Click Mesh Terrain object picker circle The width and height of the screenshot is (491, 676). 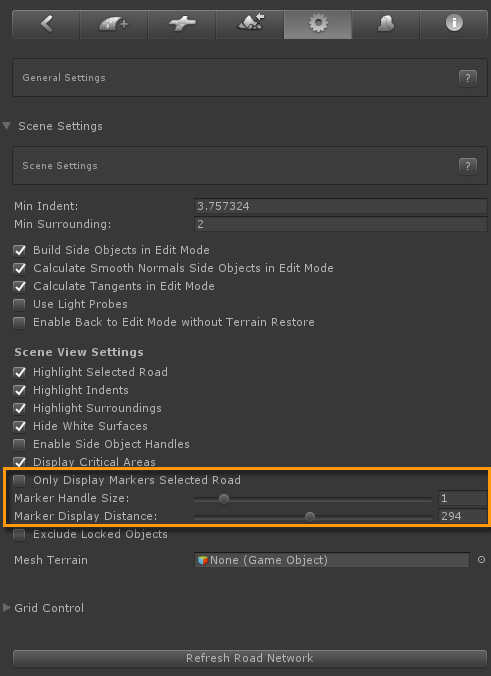pyautogui.click(x=482, y=560)
